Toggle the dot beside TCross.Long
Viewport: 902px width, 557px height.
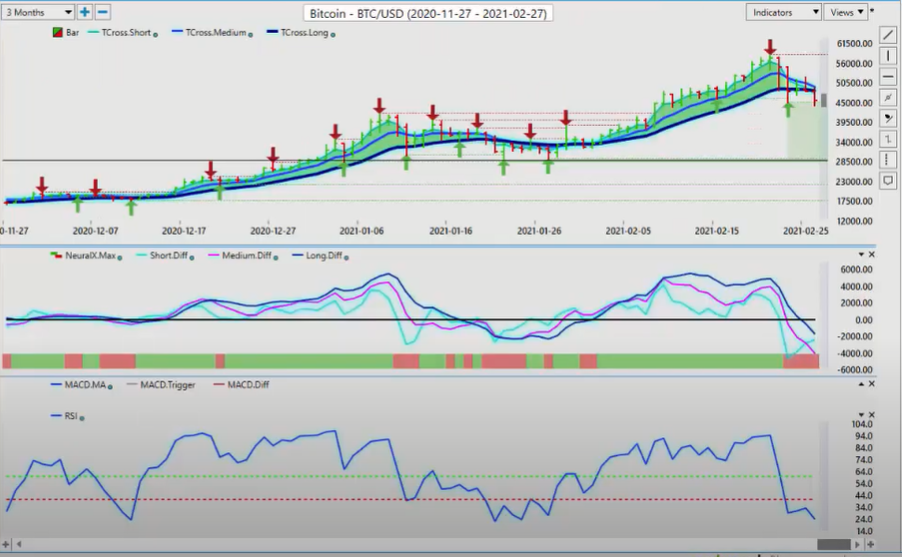[x=333, y=35]
